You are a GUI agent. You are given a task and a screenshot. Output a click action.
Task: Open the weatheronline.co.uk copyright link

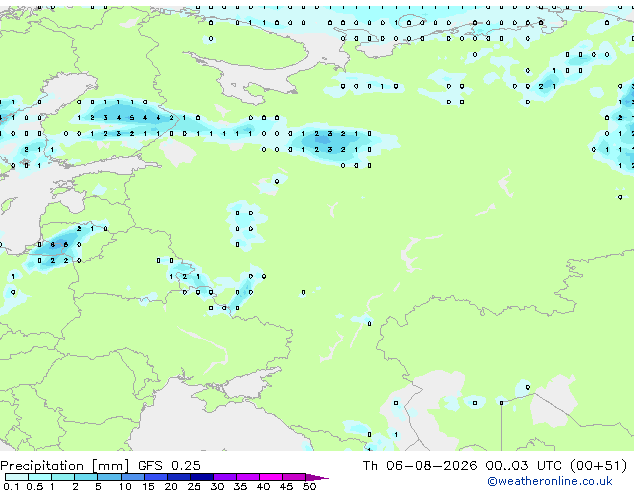549,481
